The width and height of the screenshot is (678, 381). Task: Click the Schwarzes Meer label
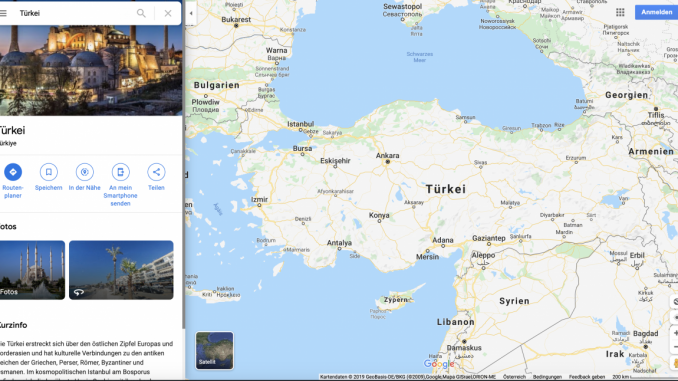tap(419, 57)
